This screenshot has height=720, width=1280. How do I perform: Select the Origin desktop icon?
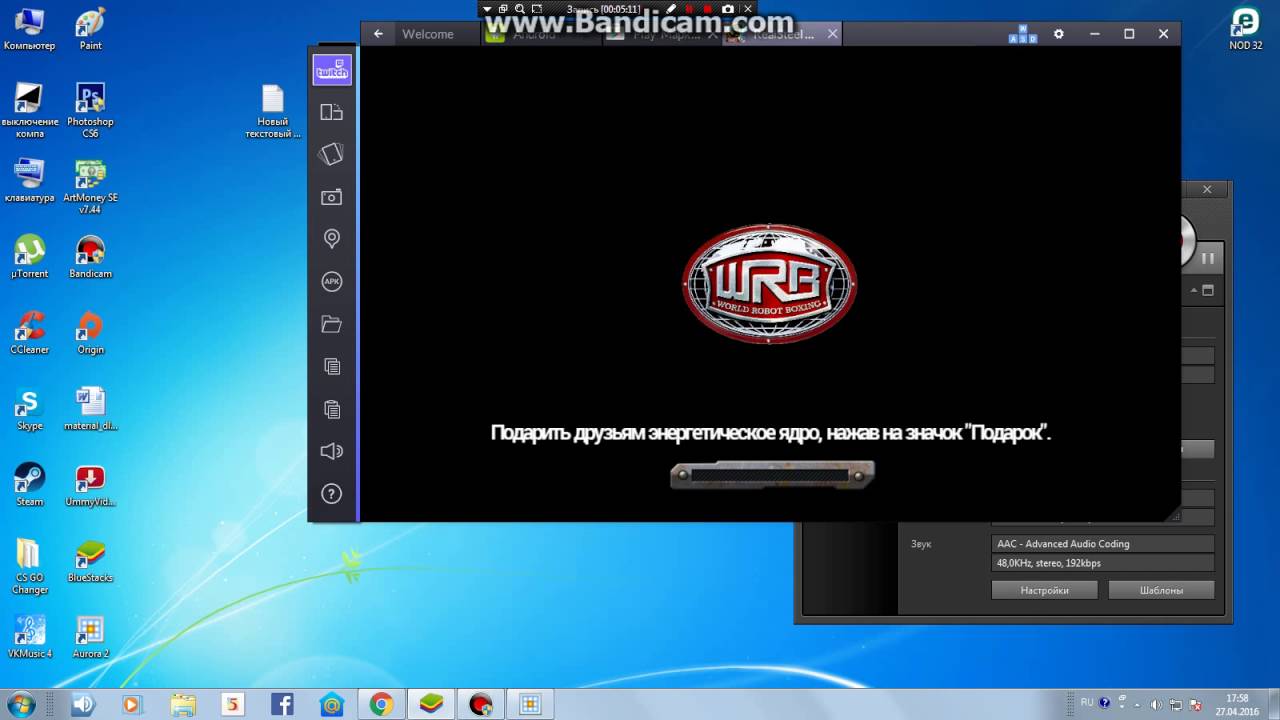90,333
